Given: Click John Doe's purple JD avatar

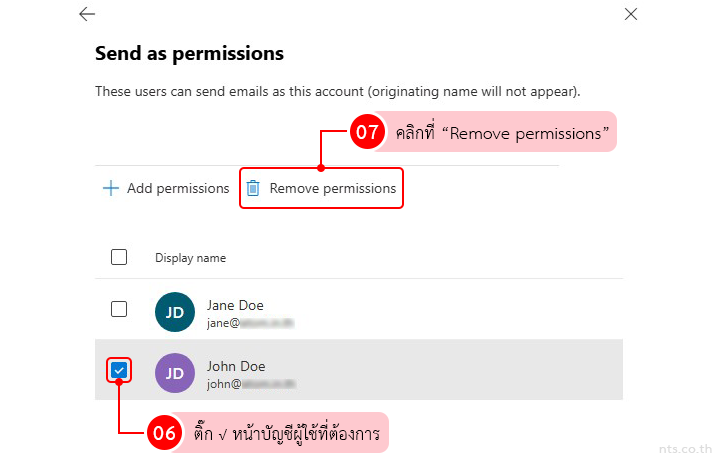Looking at the screenshot, I should pos(175,373).
